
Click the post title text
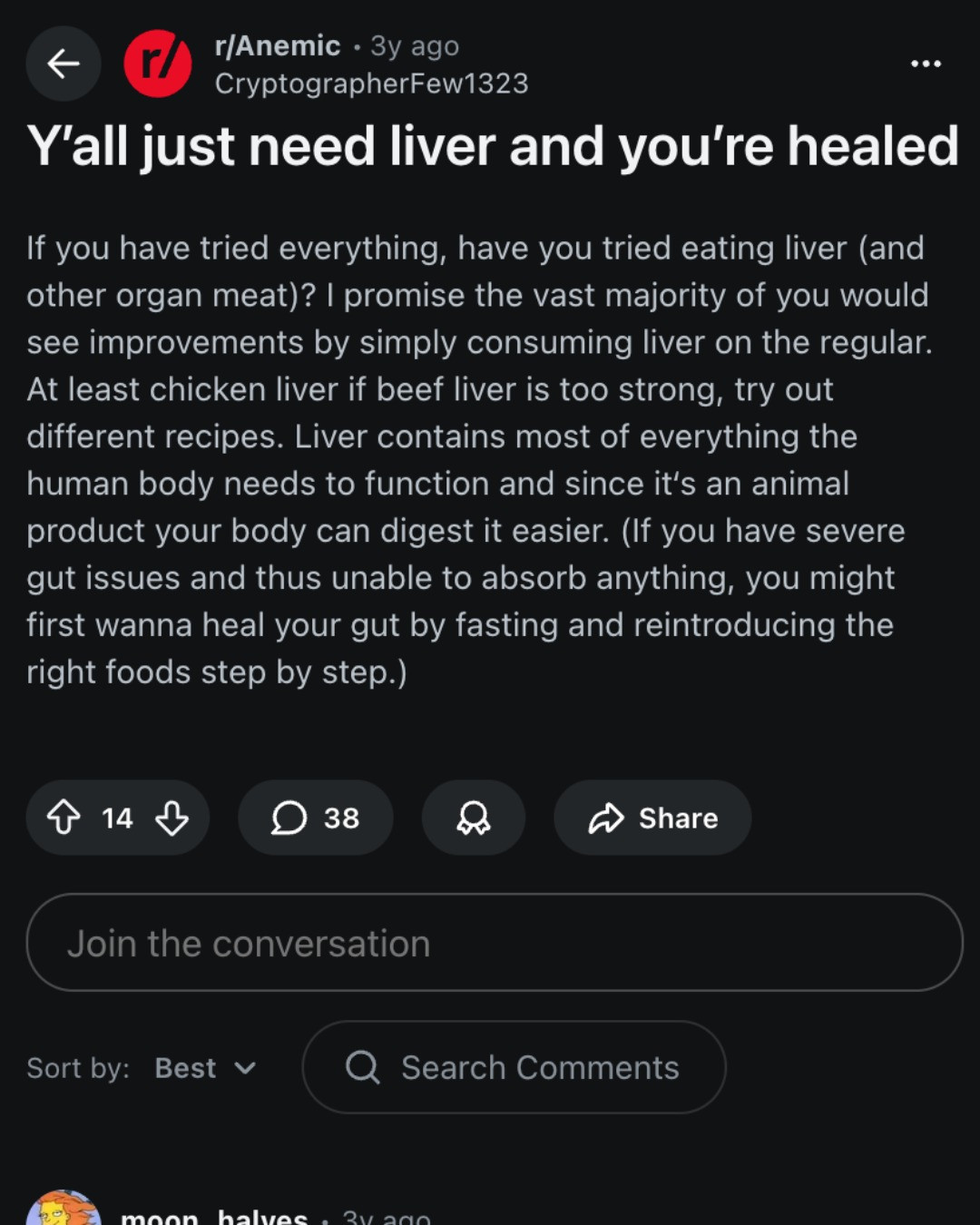pos(493,145)
